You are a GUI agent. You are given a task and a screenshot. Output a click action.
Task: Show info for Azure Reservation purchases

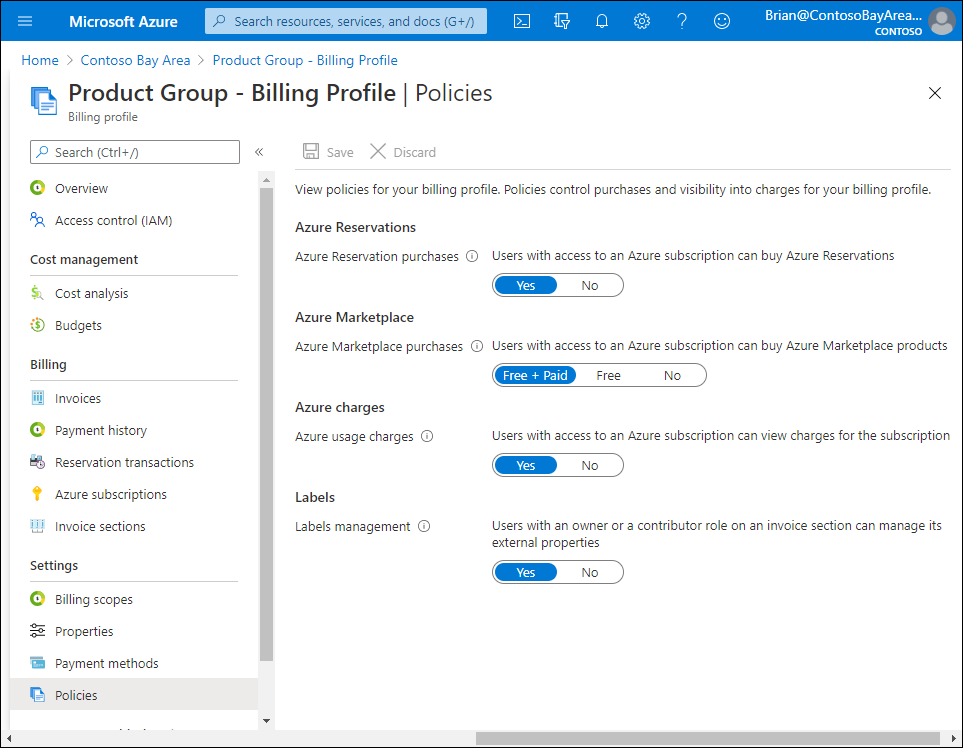(472, 256)
